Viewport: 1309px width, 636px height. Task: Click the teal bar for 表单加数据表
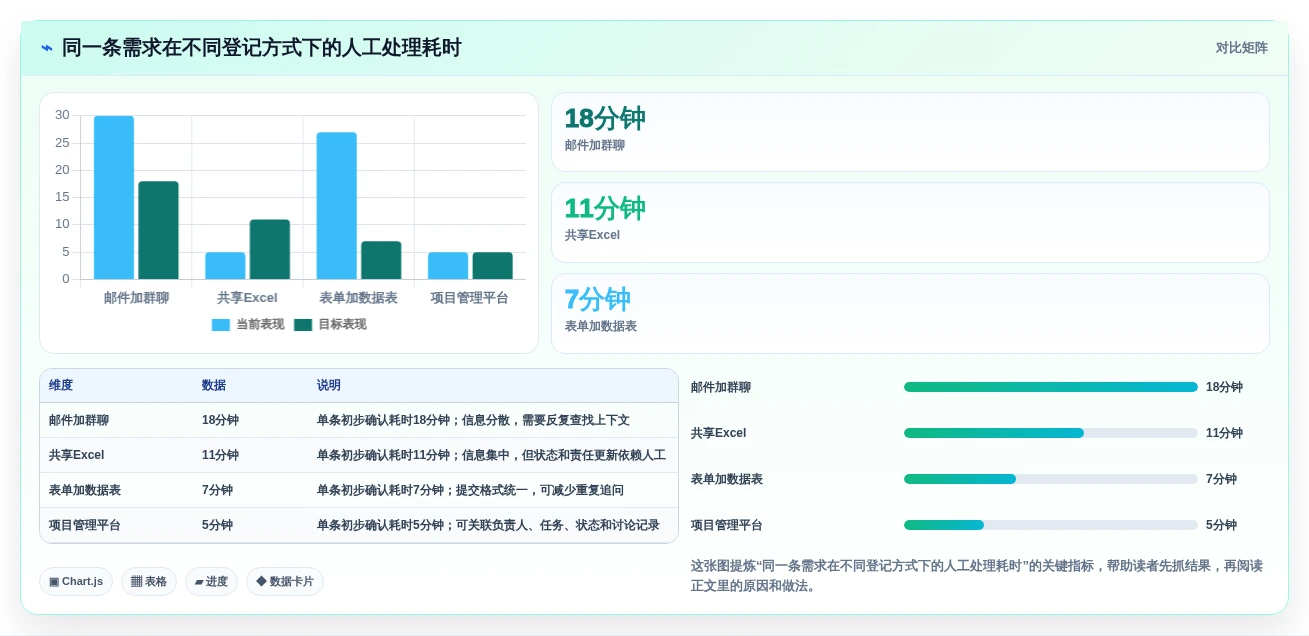coord(381,260)
